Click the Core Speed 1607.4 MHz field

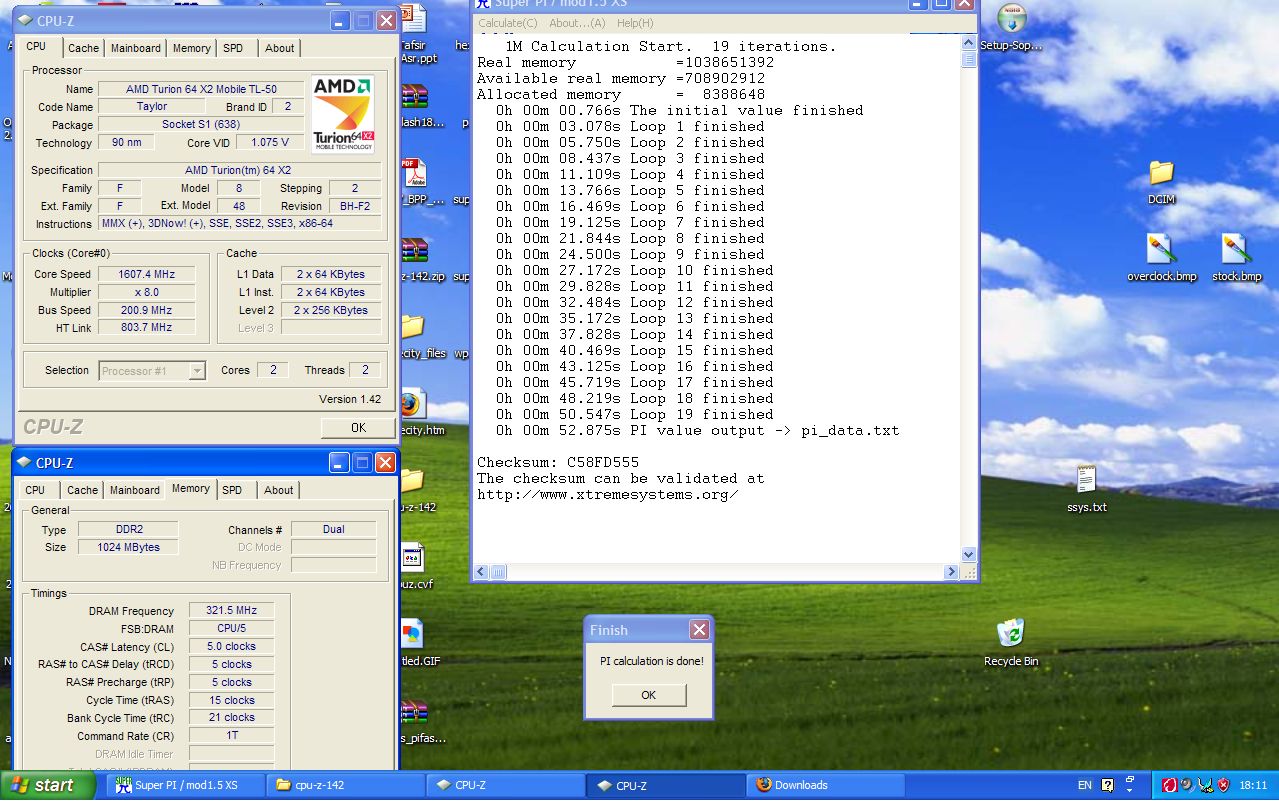[x=146, y=274]
